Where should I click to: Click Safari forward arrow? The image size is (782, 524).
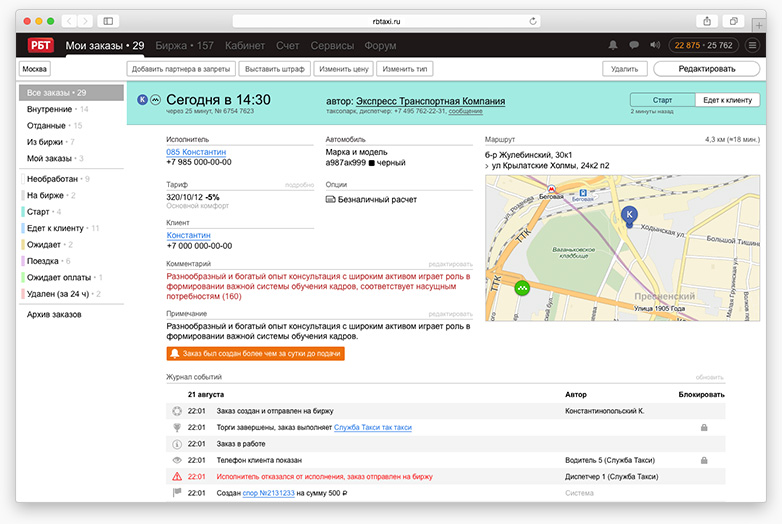85,21
